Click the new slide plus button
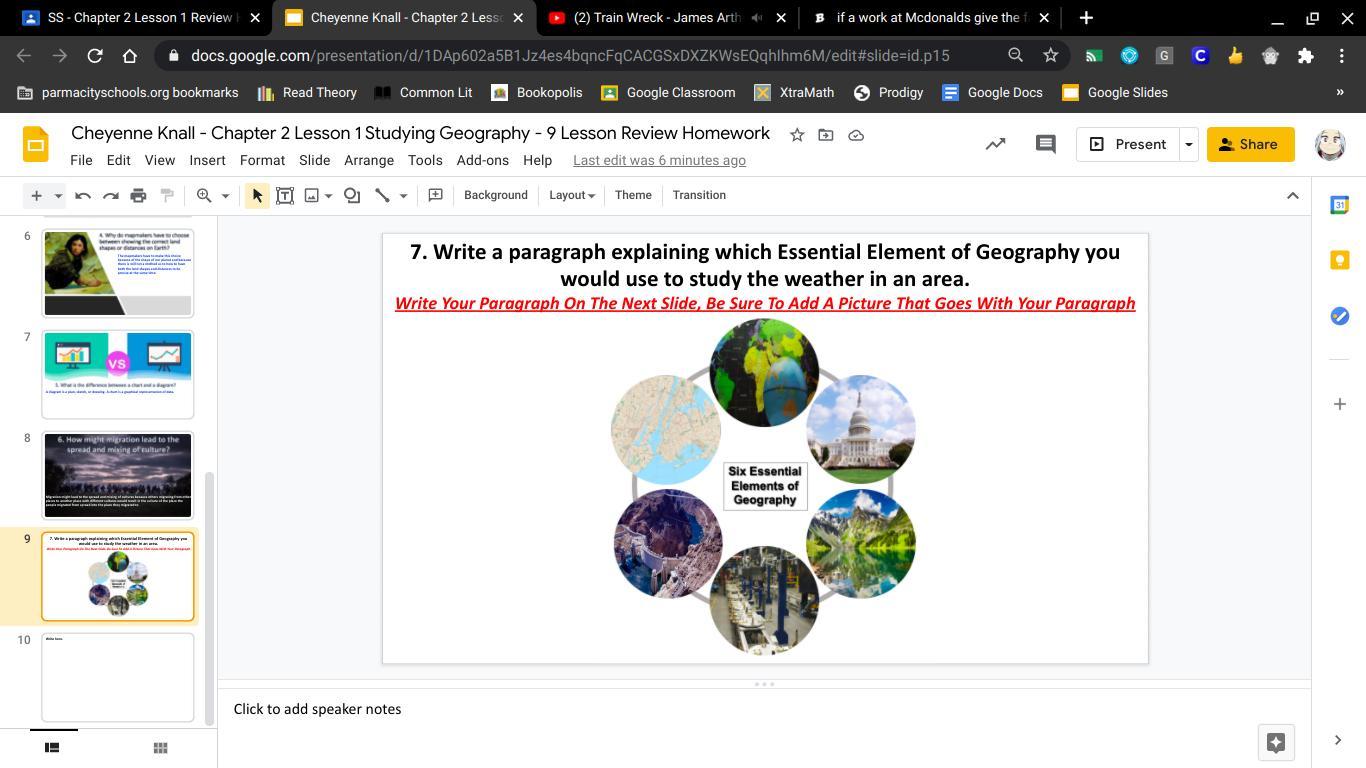1366x768 pixels. 36,195
